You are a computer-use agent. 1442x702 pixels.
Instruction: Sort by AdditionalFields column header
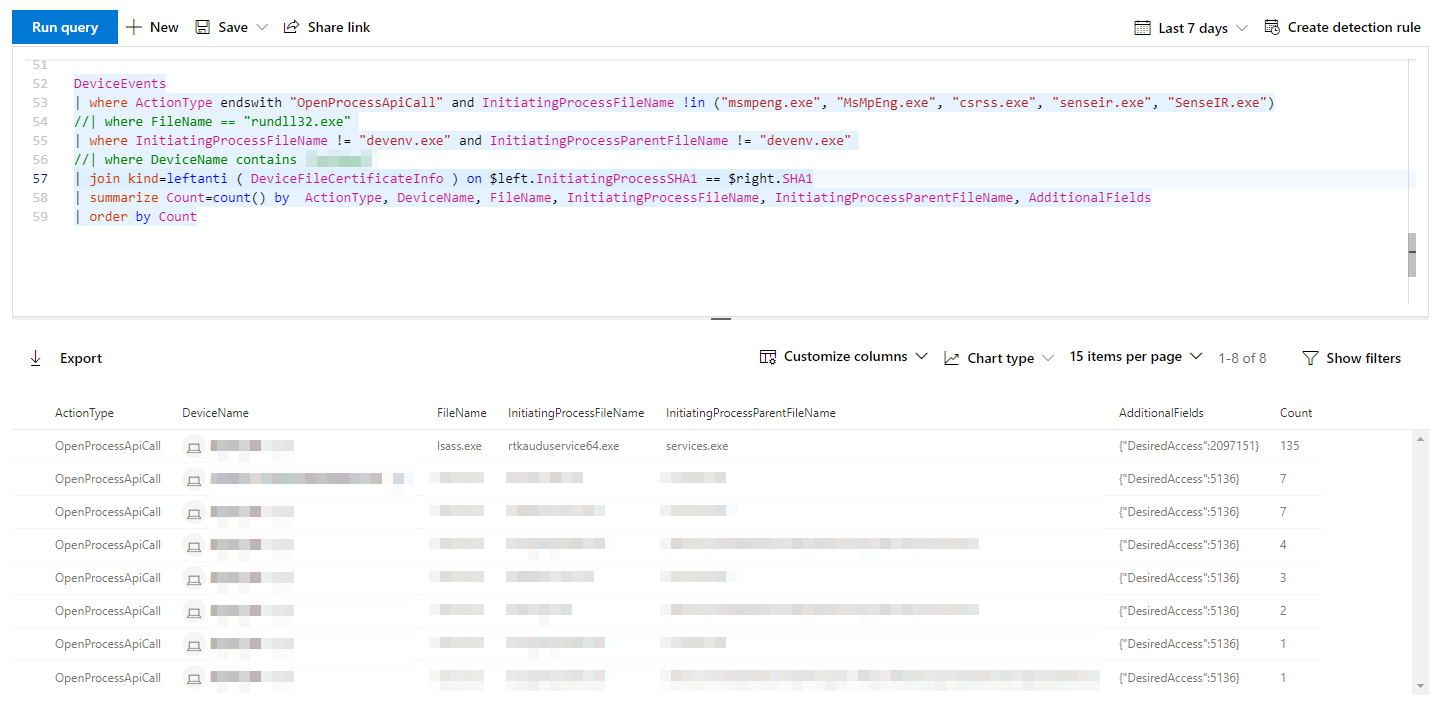click(x=1161, y=413)
